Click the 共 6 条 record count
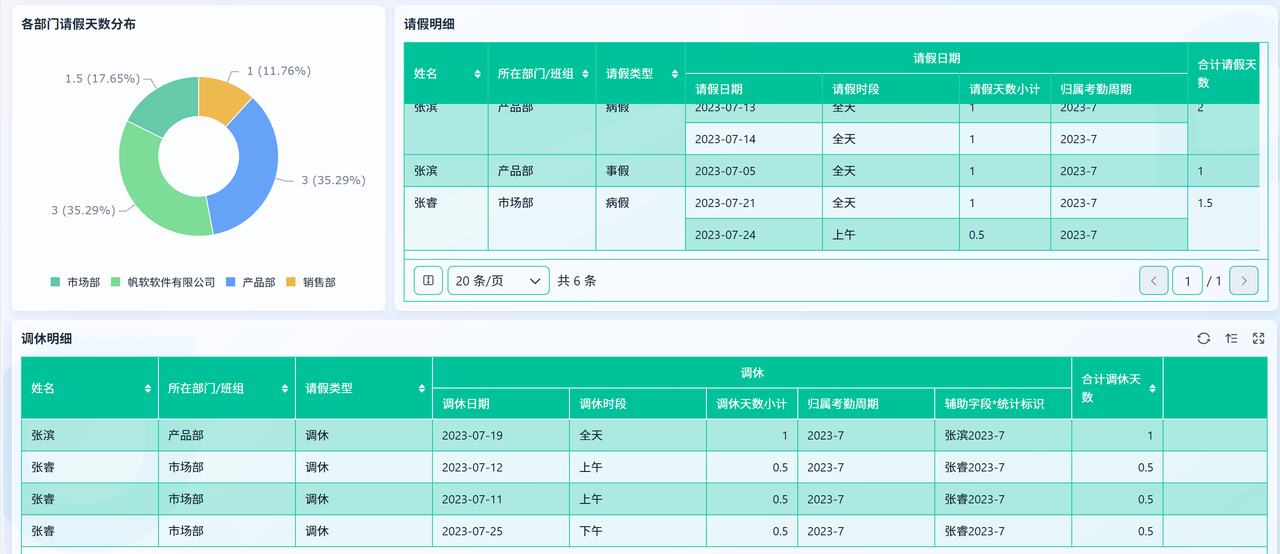Viewport: 1280px width, 554px height. (x=577, y=281)
